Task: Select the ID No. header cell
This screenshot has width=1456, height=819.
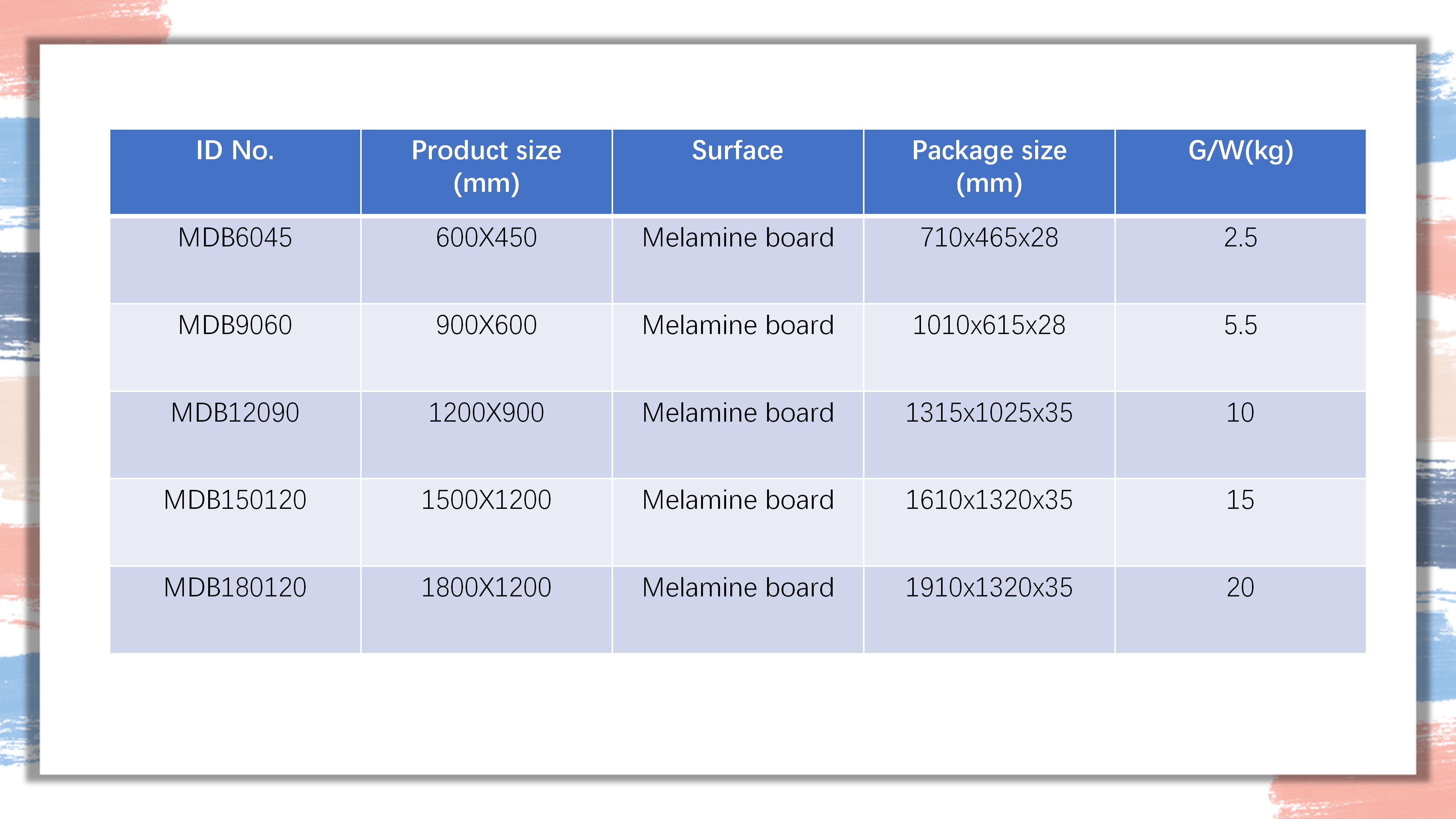Action: coord(235,172)
